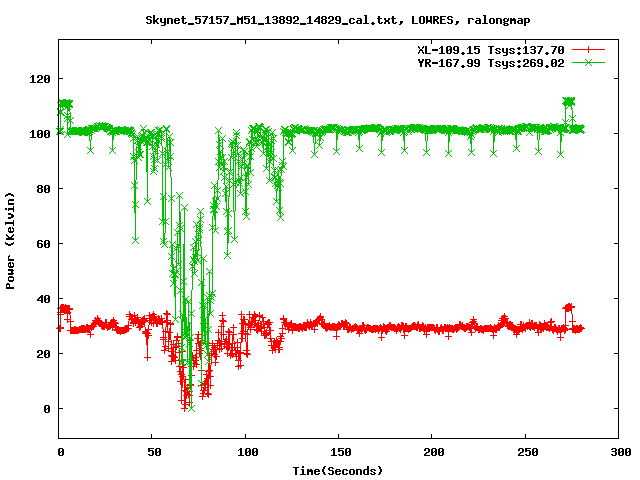Click the 250 x-axis tick label
This screenshot has width=640, height=480.
click(527, 452)
